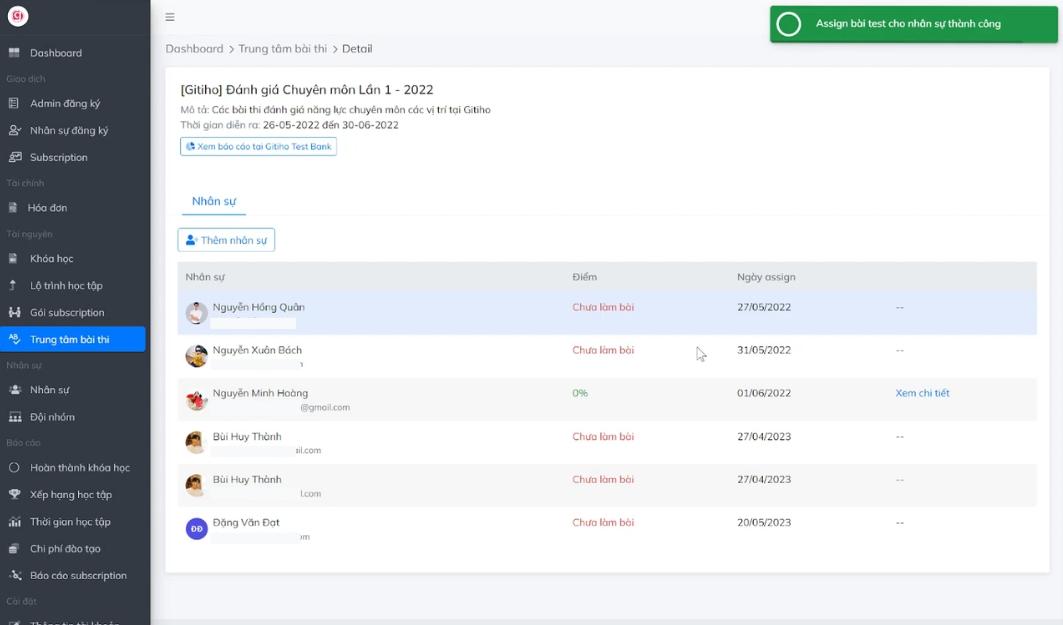This screenshot has height=625, width=1063.
Task: Click Nguyễn Xuân Bách's avatar
Action: (196, 356)
